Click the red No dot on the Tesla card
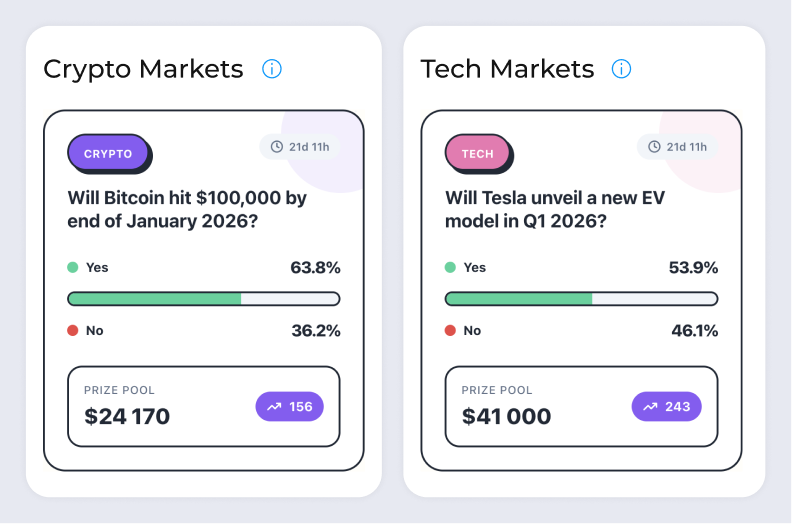This screenshot has height=524, width=792. (450, 330)
